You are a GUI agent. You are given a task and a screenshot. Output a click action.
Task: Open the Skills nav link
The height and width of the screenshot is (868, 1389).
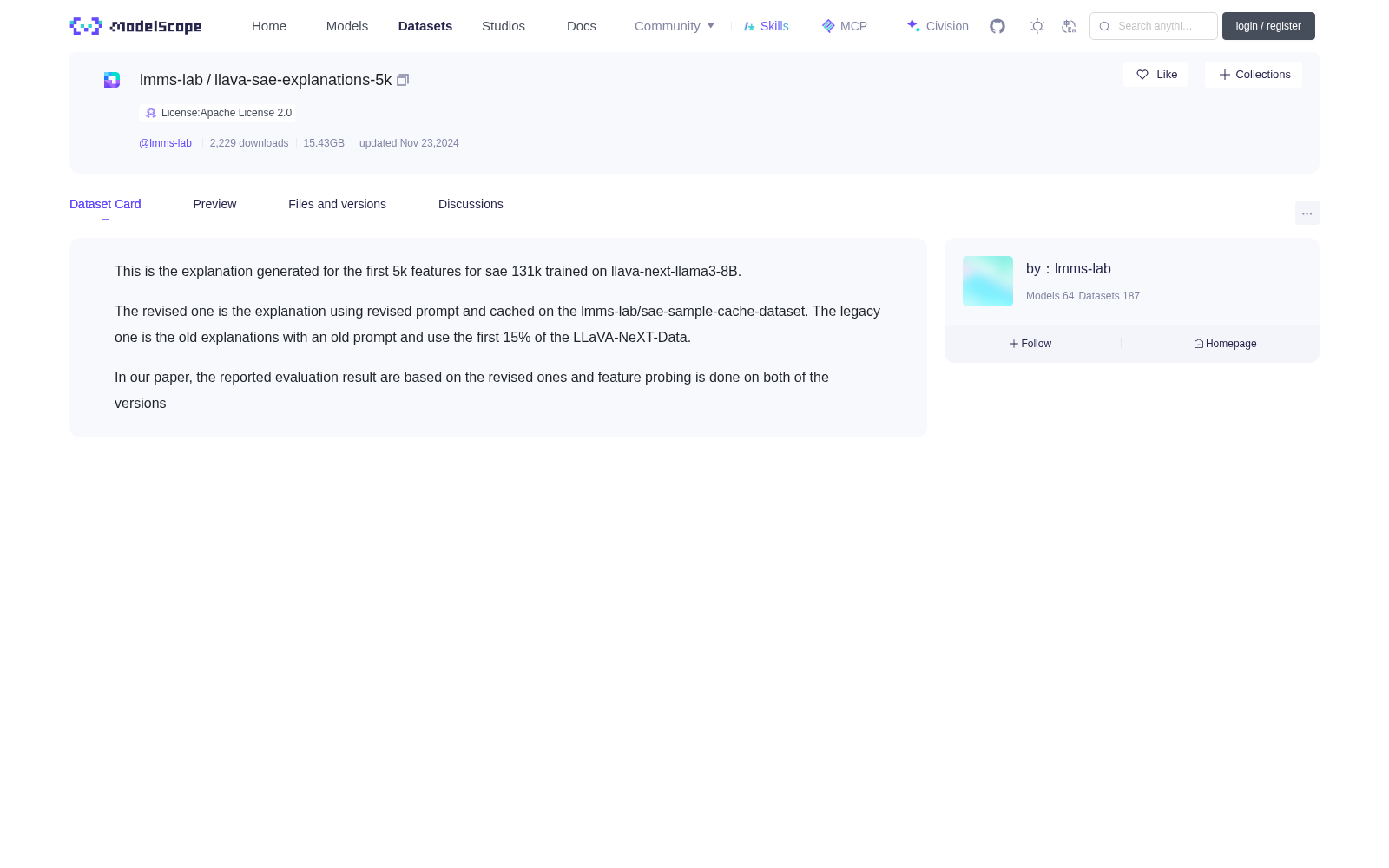pyautogui.click(x=766, y=26)
